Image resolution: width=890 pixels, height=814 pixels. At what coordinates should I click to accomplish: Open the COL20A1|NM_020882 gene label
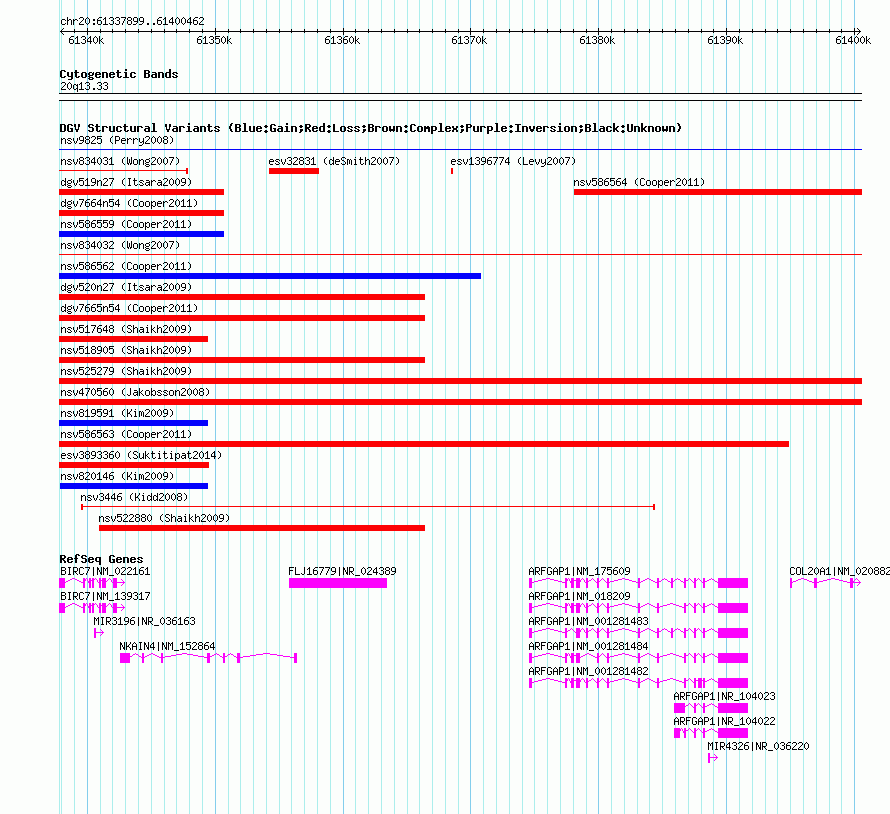click(839, 571)
